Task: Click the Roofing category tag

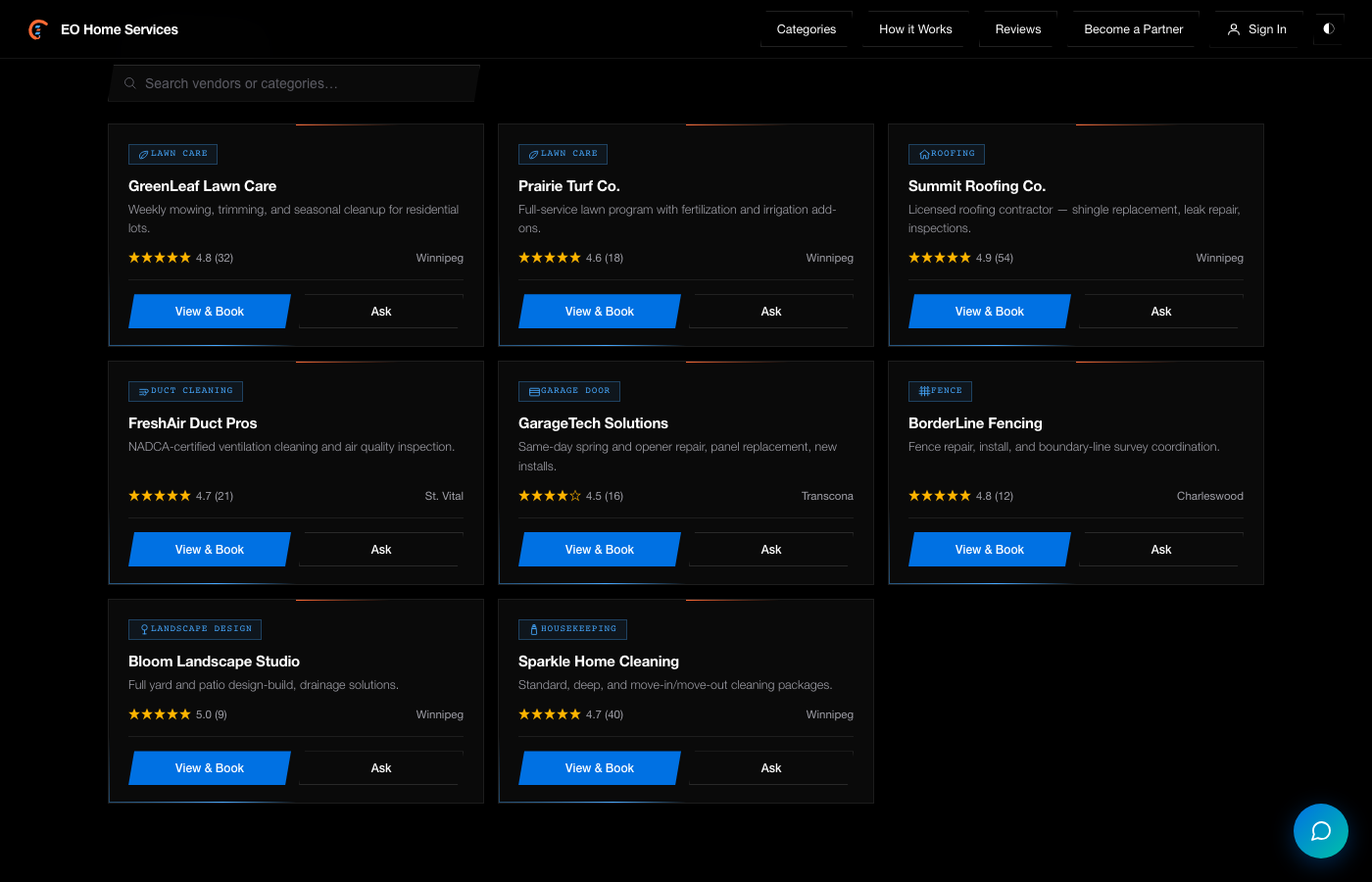Action: pyautogui.click(x=947, y=154)
